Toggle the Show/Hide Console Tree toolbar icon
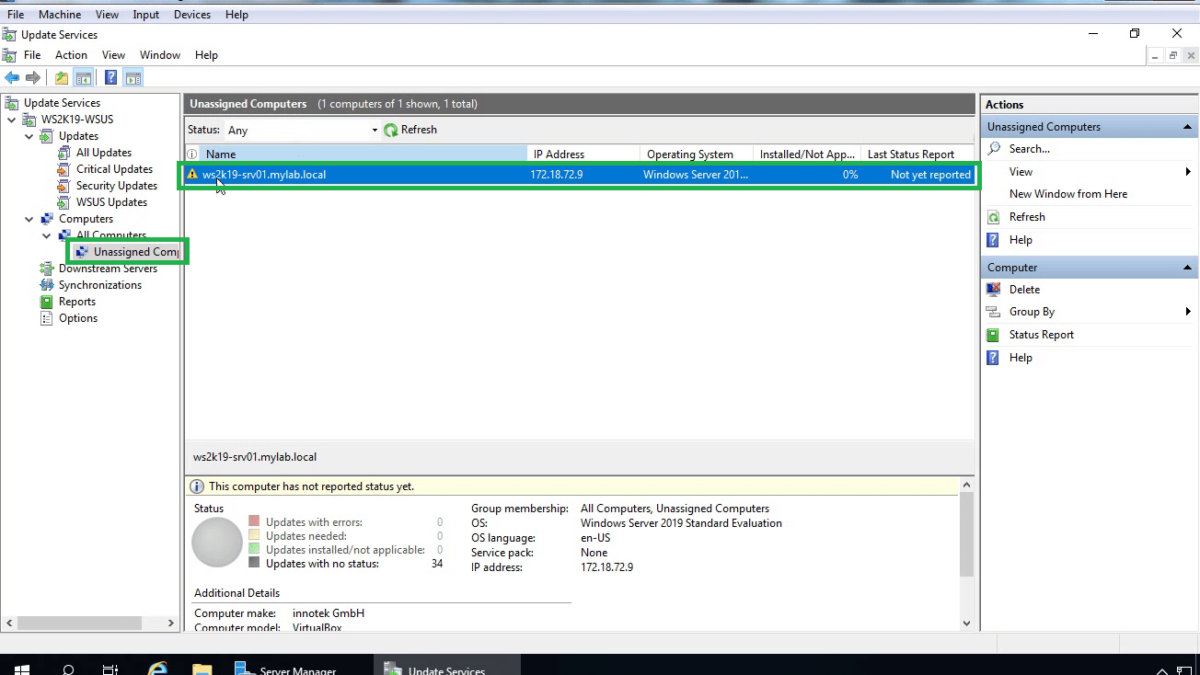This screenshot has height=675, width=1200. (x=84, y=78)
